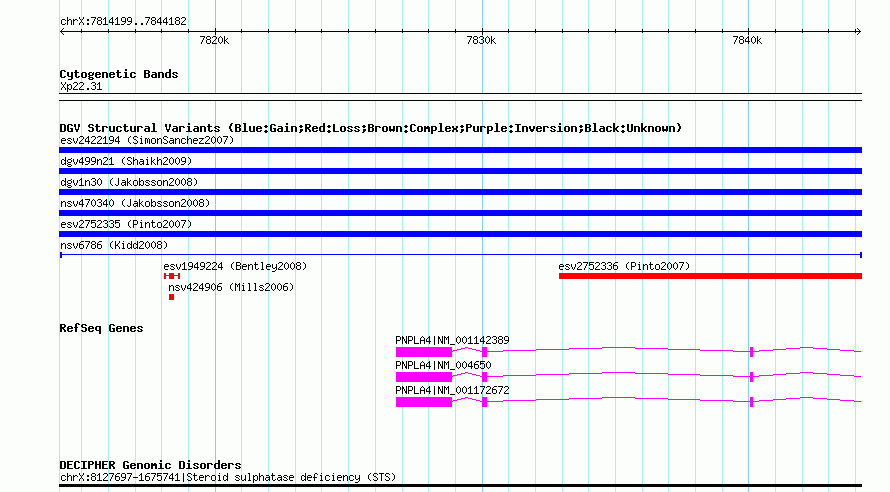Click the esv1949224 (Bentley2008) label

click(x=235, y=266)
